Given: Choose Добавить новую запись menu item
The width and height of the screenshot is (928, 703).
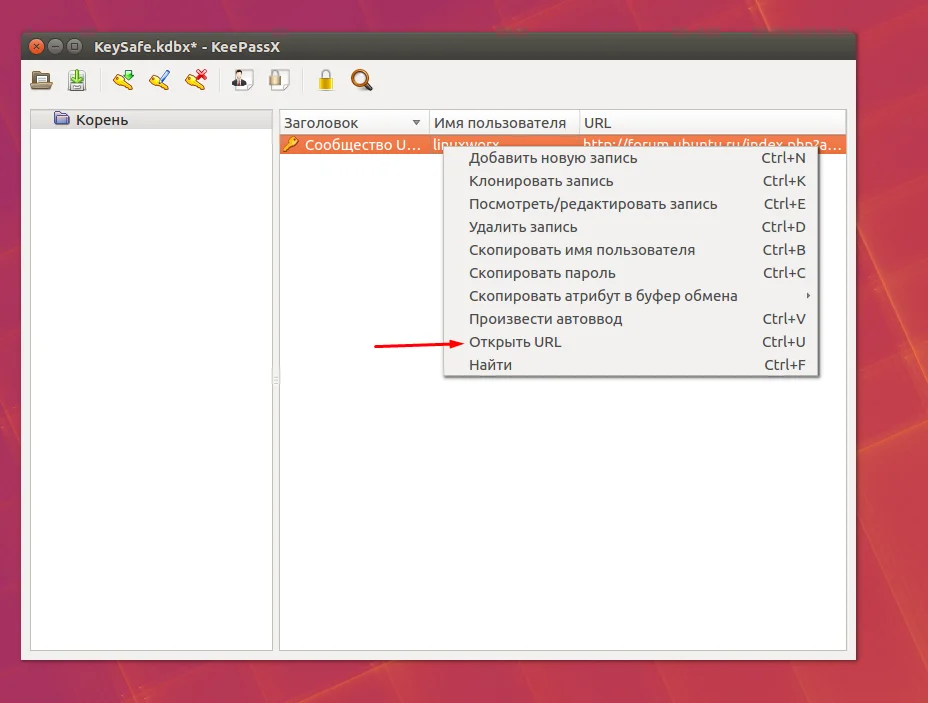Looking at the screenshot, I should click(x=631, y=158).
